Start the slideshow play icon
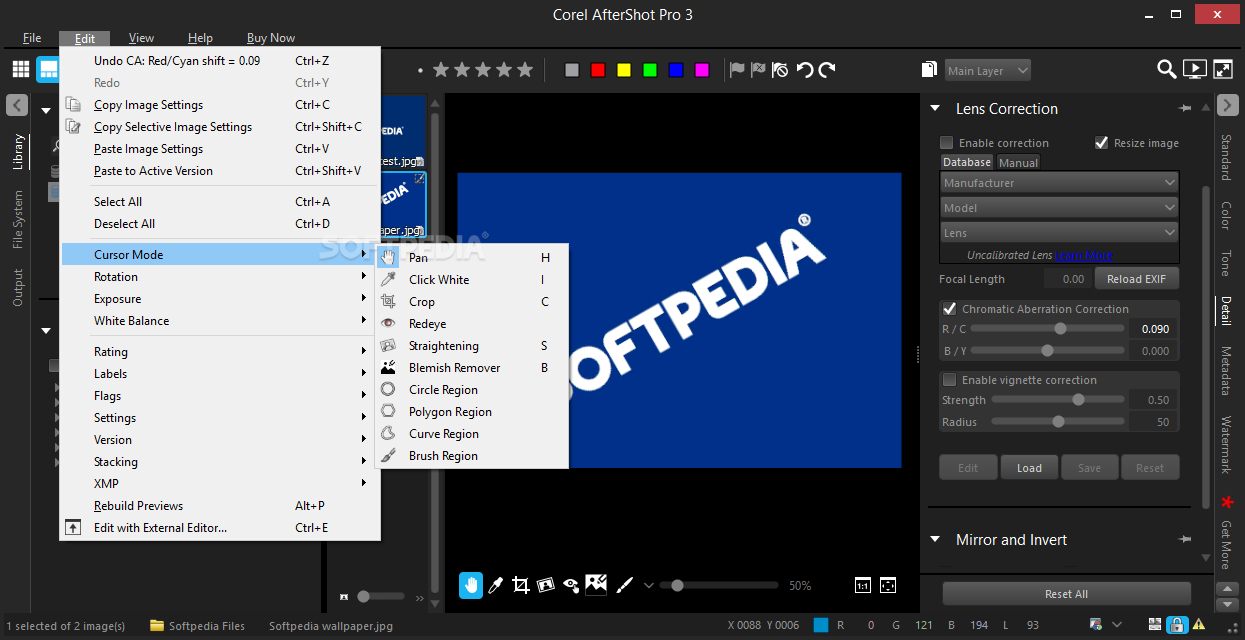Viewport: 1245px width, 640px height. [x=1194, y=69]
